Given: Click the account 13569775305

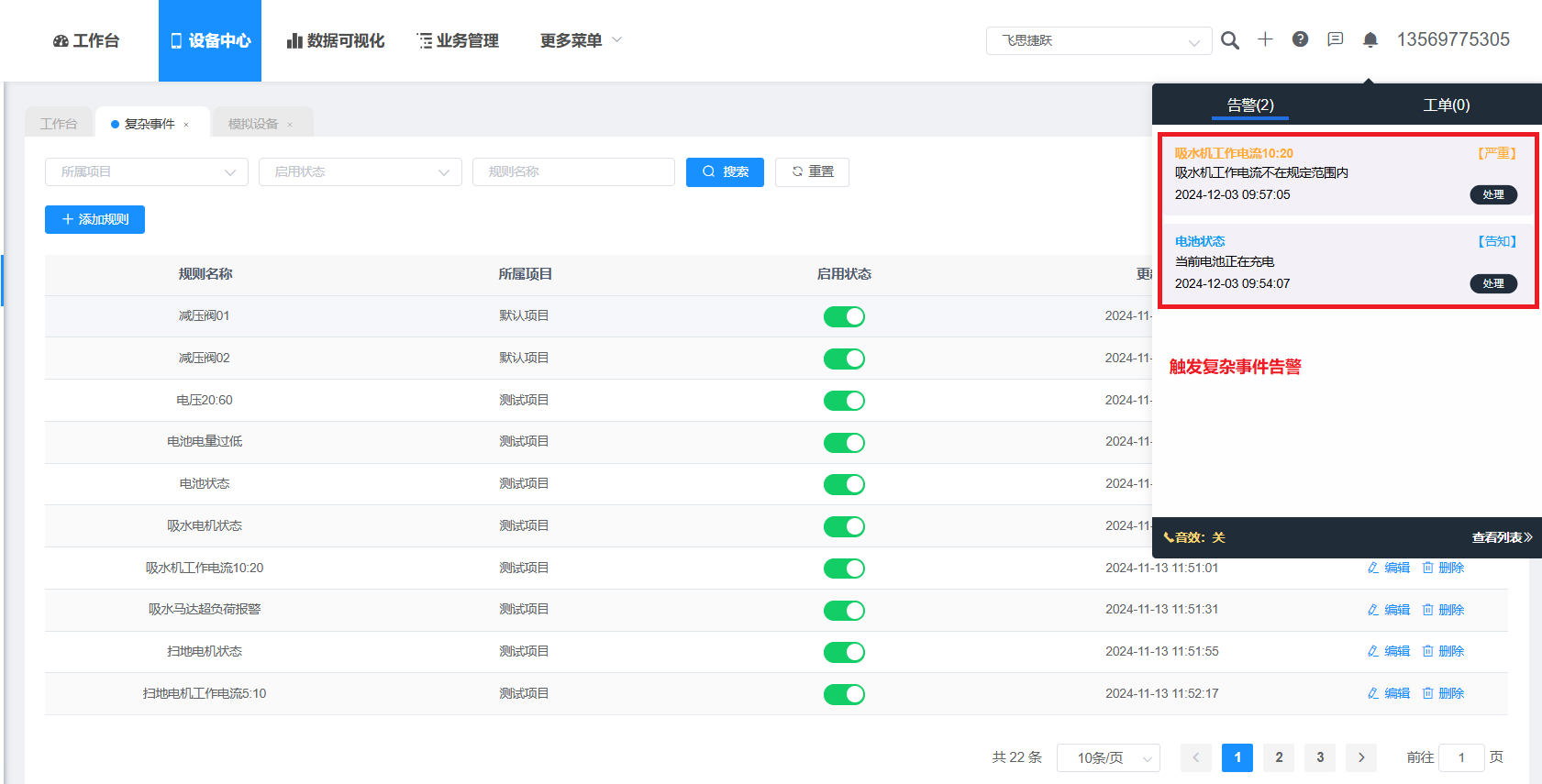Looking at the screenshot, I should (1453, 39).
